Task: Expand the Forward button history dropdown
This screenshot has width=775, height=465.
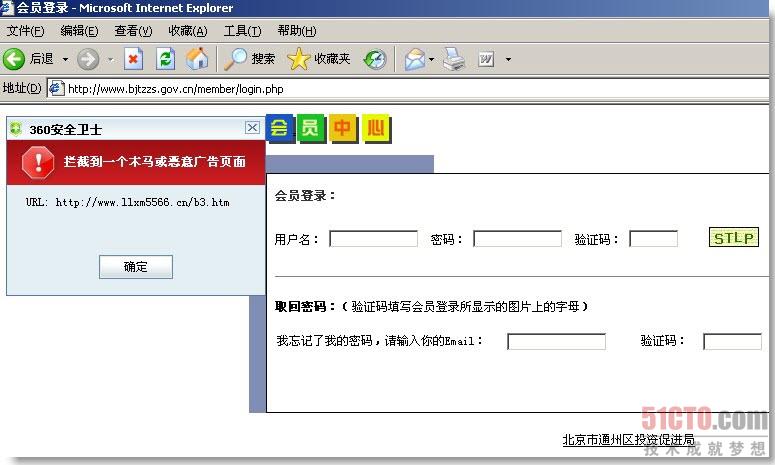Action: pyautogui.click(x=111, y=59)
